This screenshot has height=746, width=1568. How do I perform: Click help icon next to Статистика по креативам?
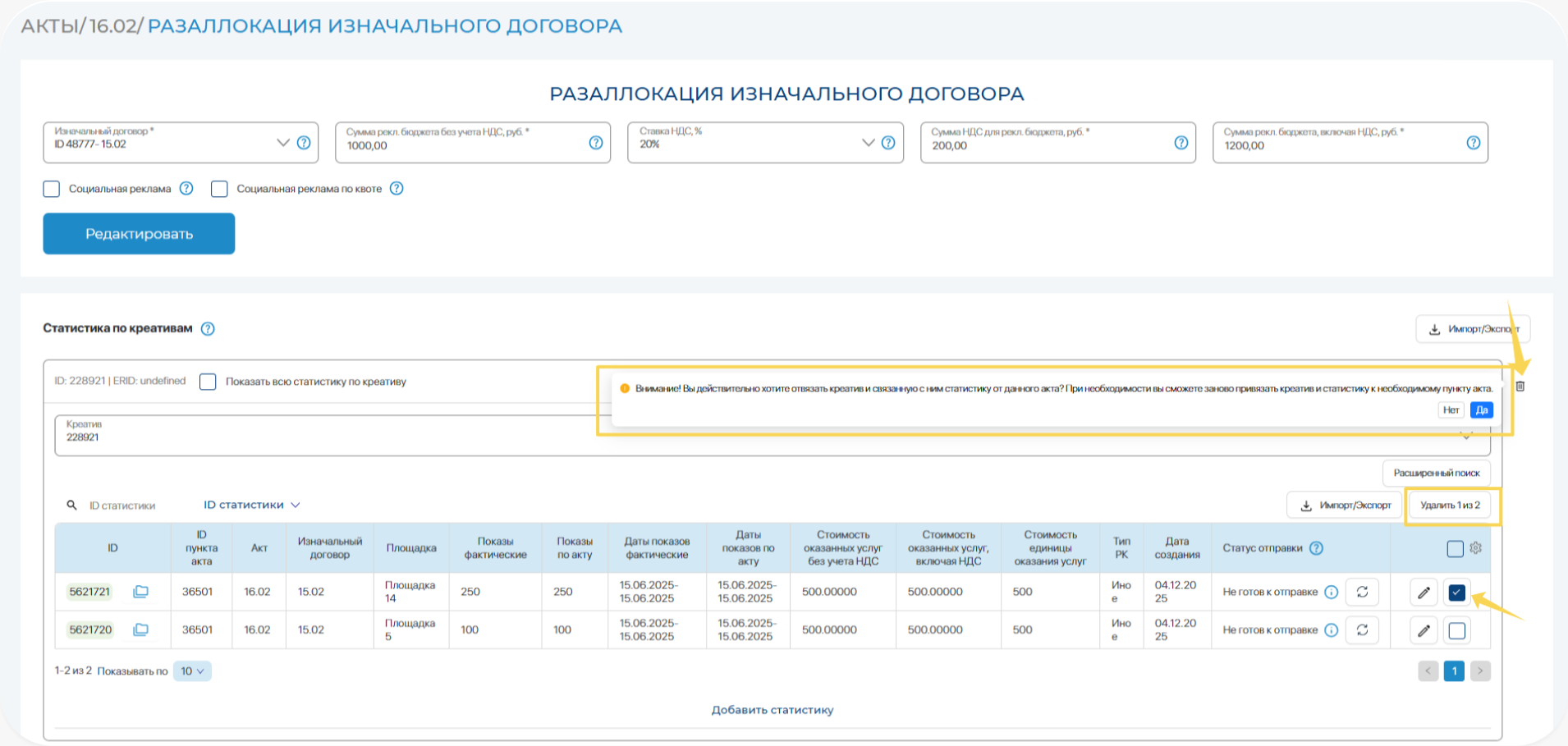pyautogui.click(x=209, y=329)
